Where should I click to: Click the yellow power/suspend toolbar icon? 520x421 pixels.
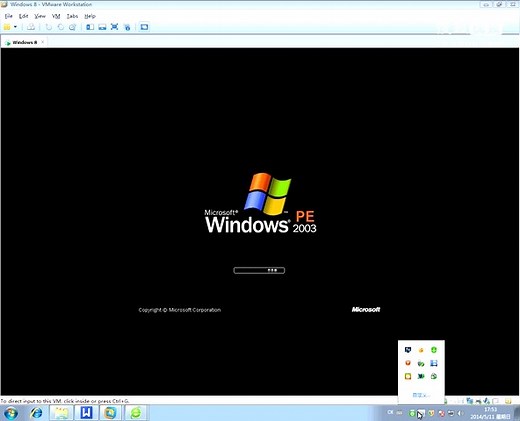[7, 27]
